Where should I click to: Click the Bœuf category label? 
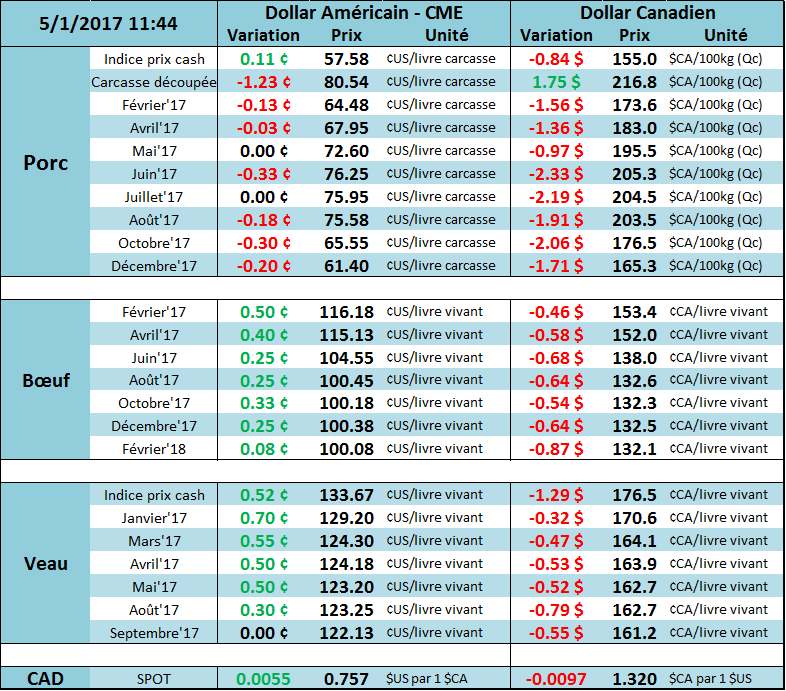click(46, 381)
